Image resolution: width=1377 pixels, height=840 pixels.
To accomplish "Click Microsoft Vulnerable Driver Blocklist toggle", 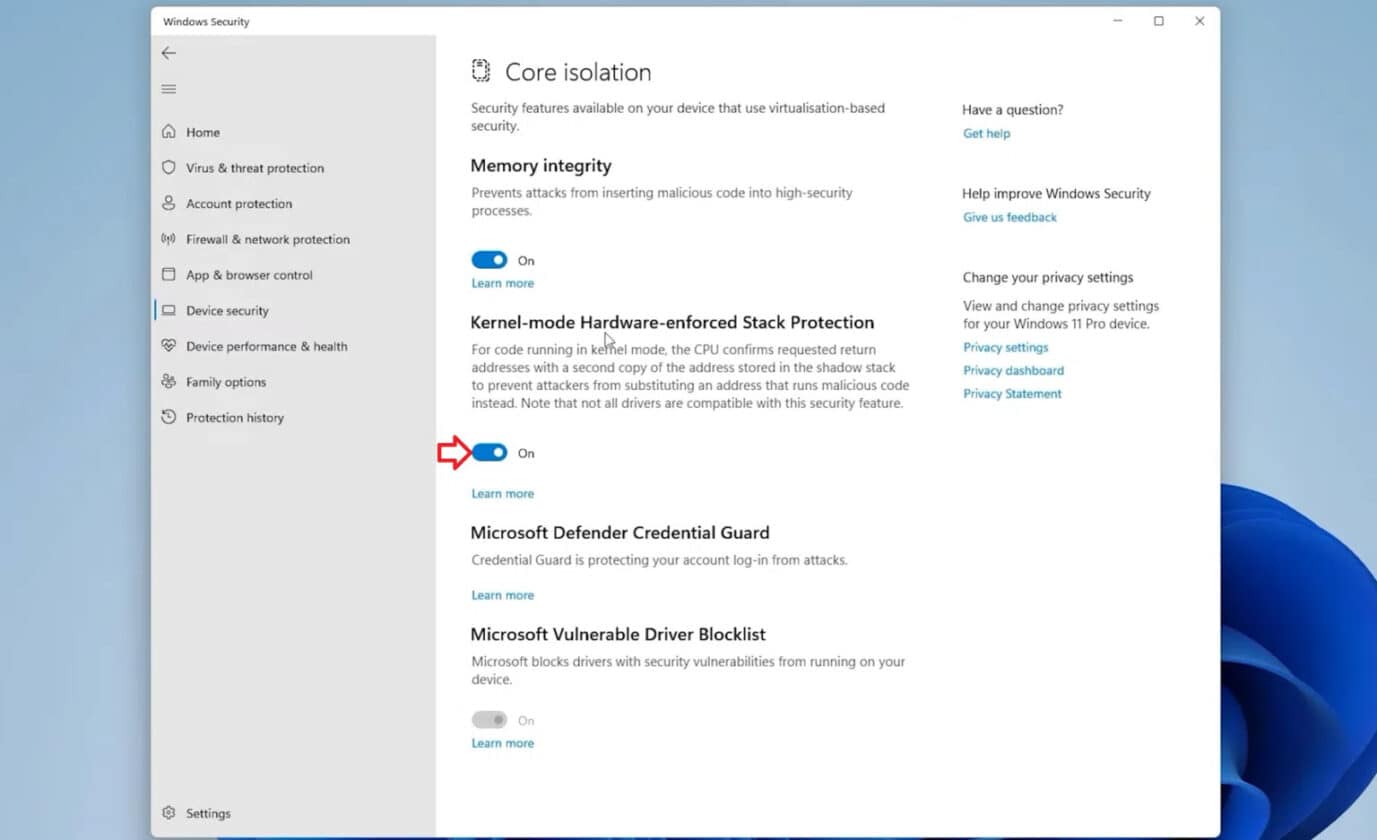I will 489,720.
